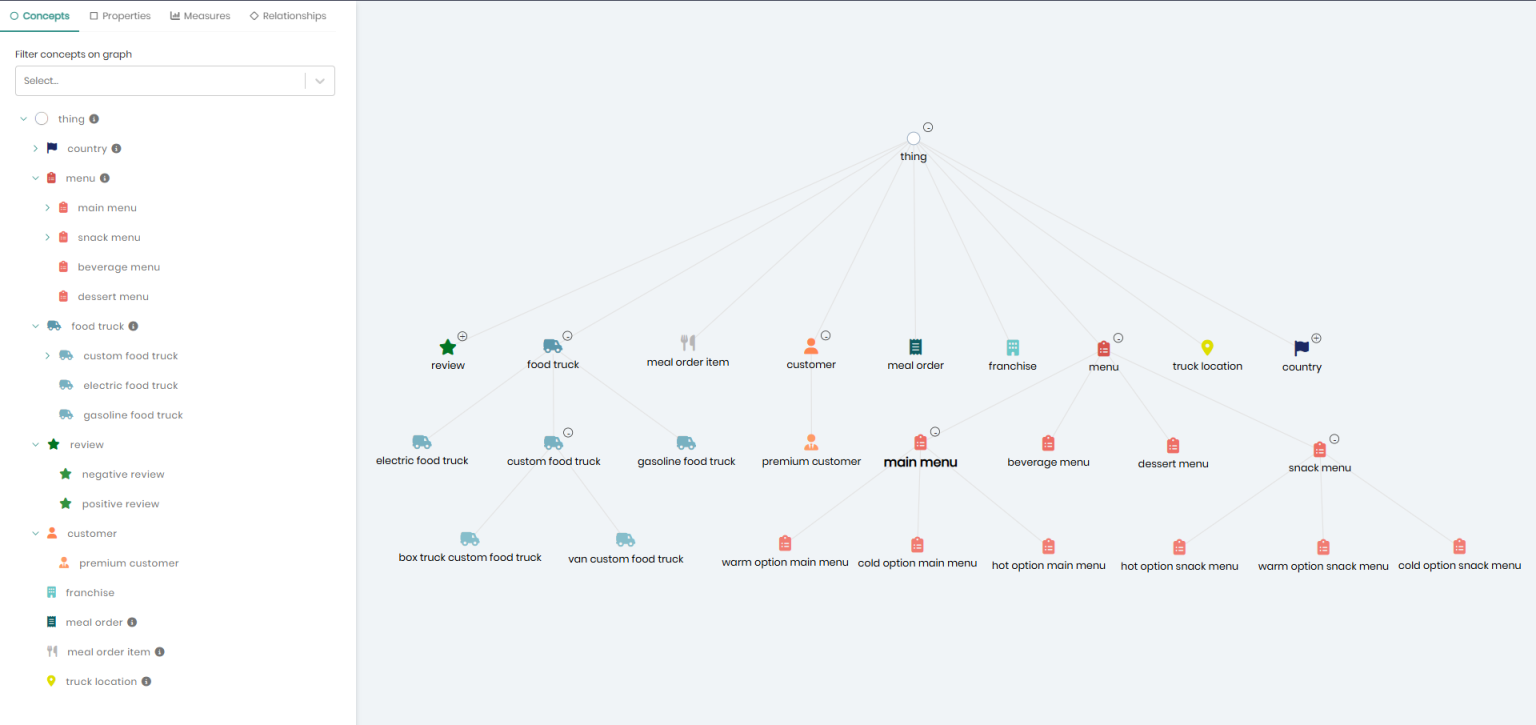The height and width of the screenshot is (725, 1536).
Task: Click the meal order icon node
Action: tap(915, 347)
